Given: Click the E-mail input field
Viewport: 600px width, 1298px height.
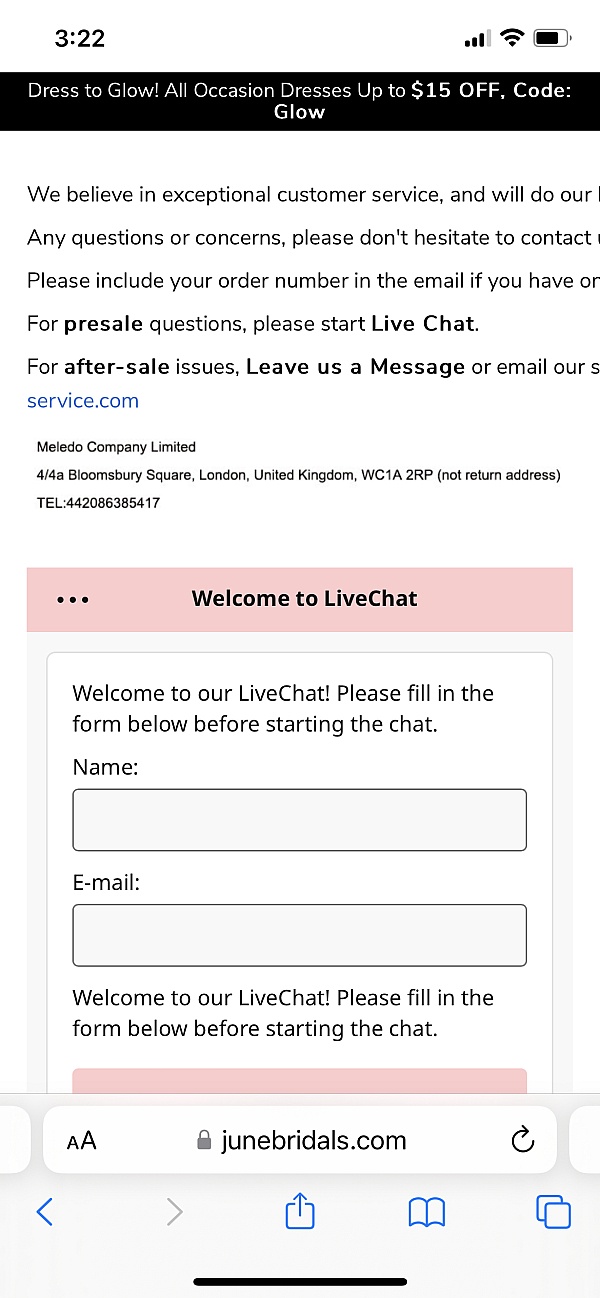Looking at the screenshot, I should 299,935.
